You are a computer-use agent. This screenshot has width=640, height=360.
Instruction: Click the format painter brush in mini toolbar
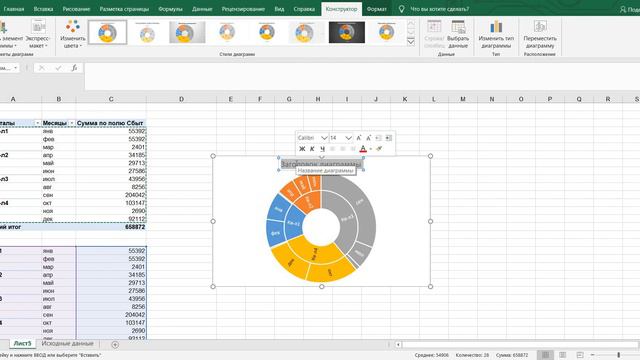(379, 149)
